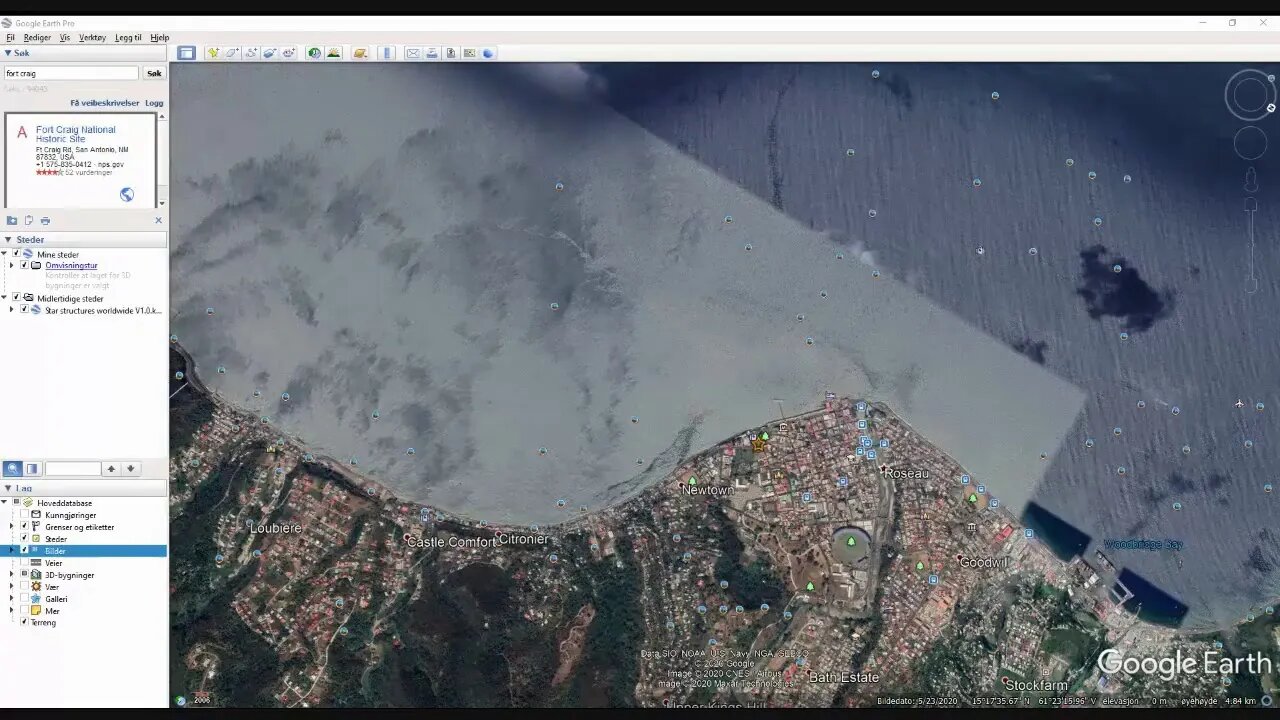
Task: Enable Veier layer checkbox
Action: click(x=24, y=563)
